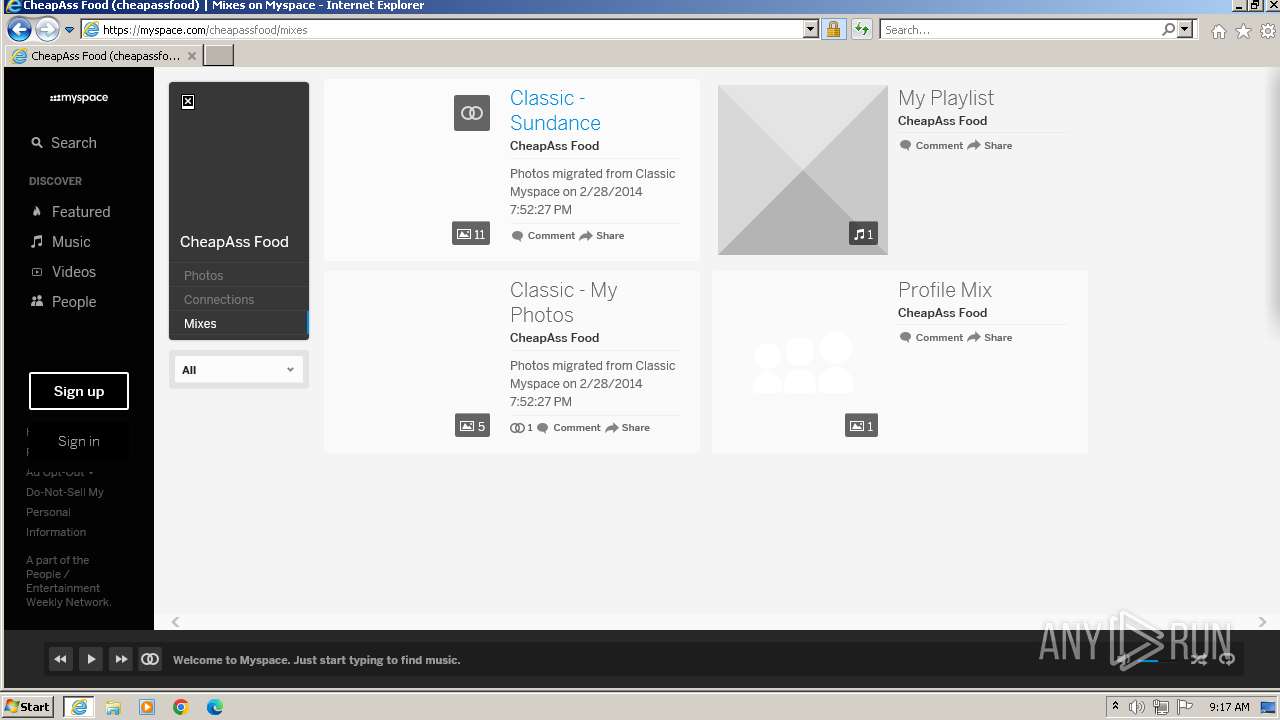This screenshot has height=720, width=1280.
Task: Comment on Profile Mix
Action: coord(931,338)
